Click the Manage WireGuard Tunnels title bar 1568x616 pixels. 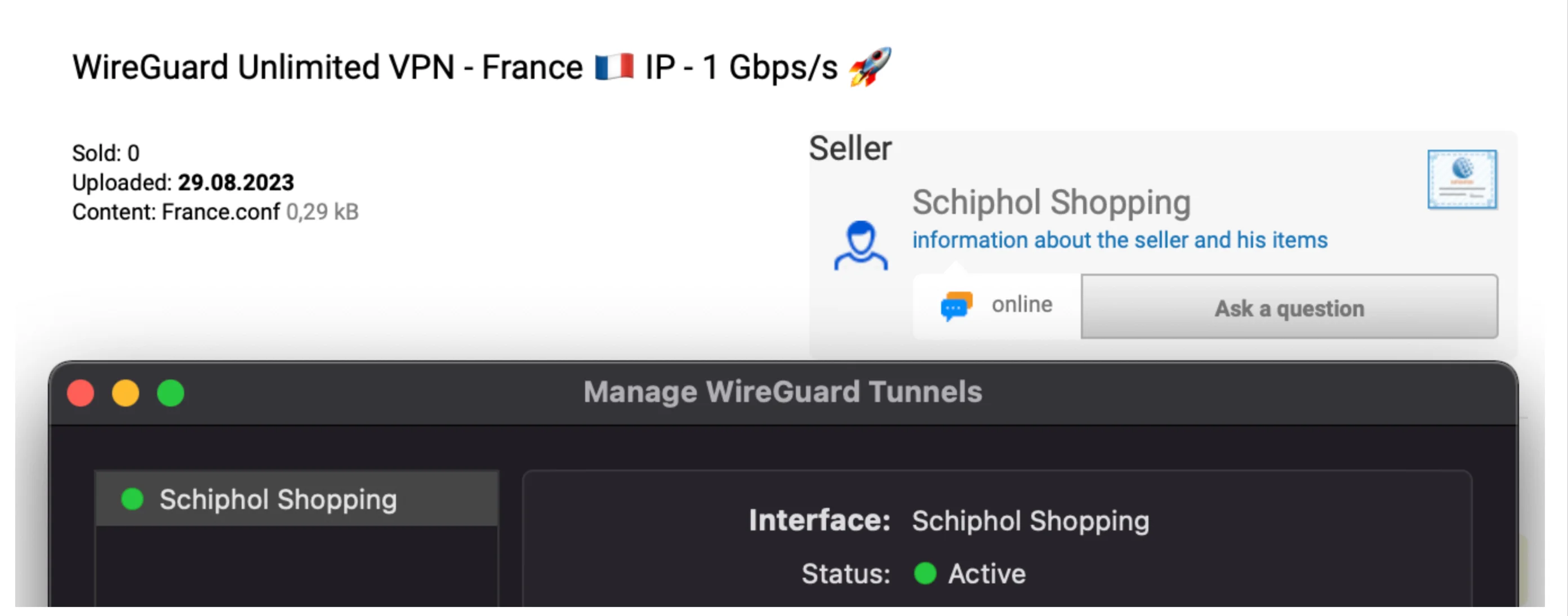pyautogui.click(x=782, y=392)
